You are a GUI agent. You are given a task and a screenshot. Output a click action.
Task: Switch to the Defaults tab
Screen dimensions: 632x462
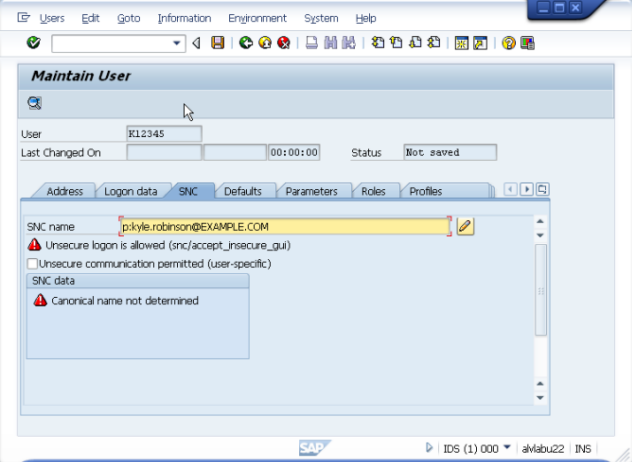pos(243,191)
